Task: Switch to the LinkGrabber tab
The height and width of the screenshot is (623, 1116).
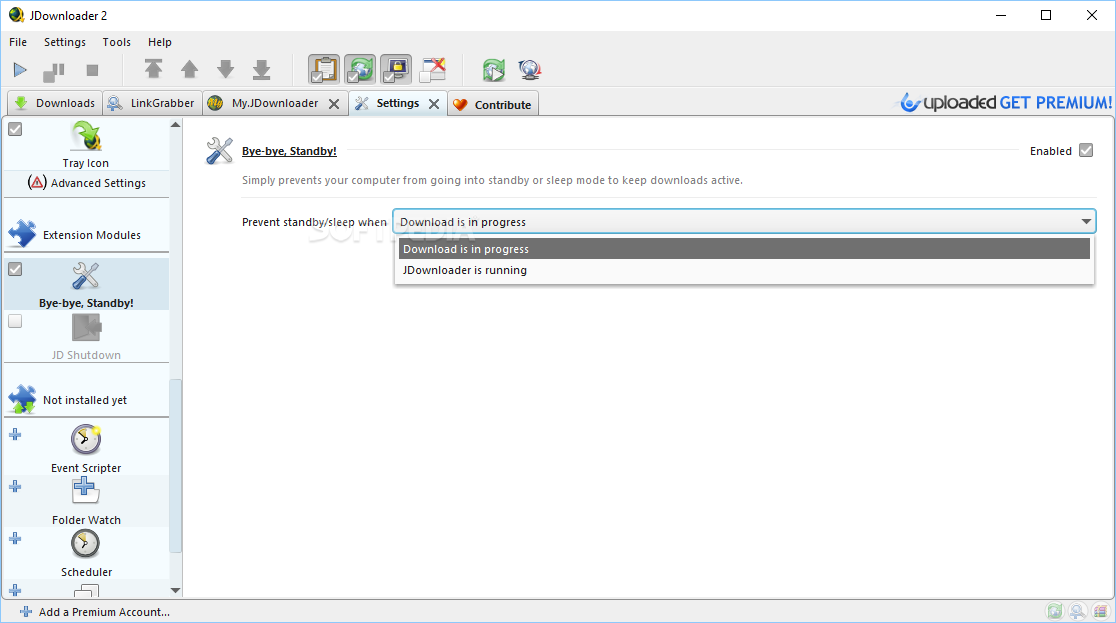Action: pyautogui.click(x=152, y=103)
